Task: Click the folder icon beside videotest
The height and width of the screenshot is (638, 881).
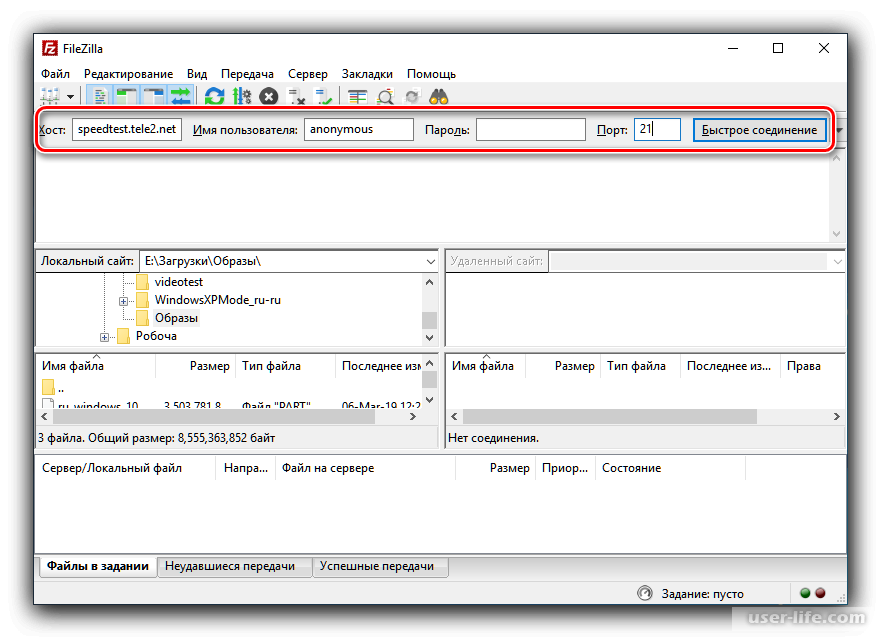Action: [143, 281]
